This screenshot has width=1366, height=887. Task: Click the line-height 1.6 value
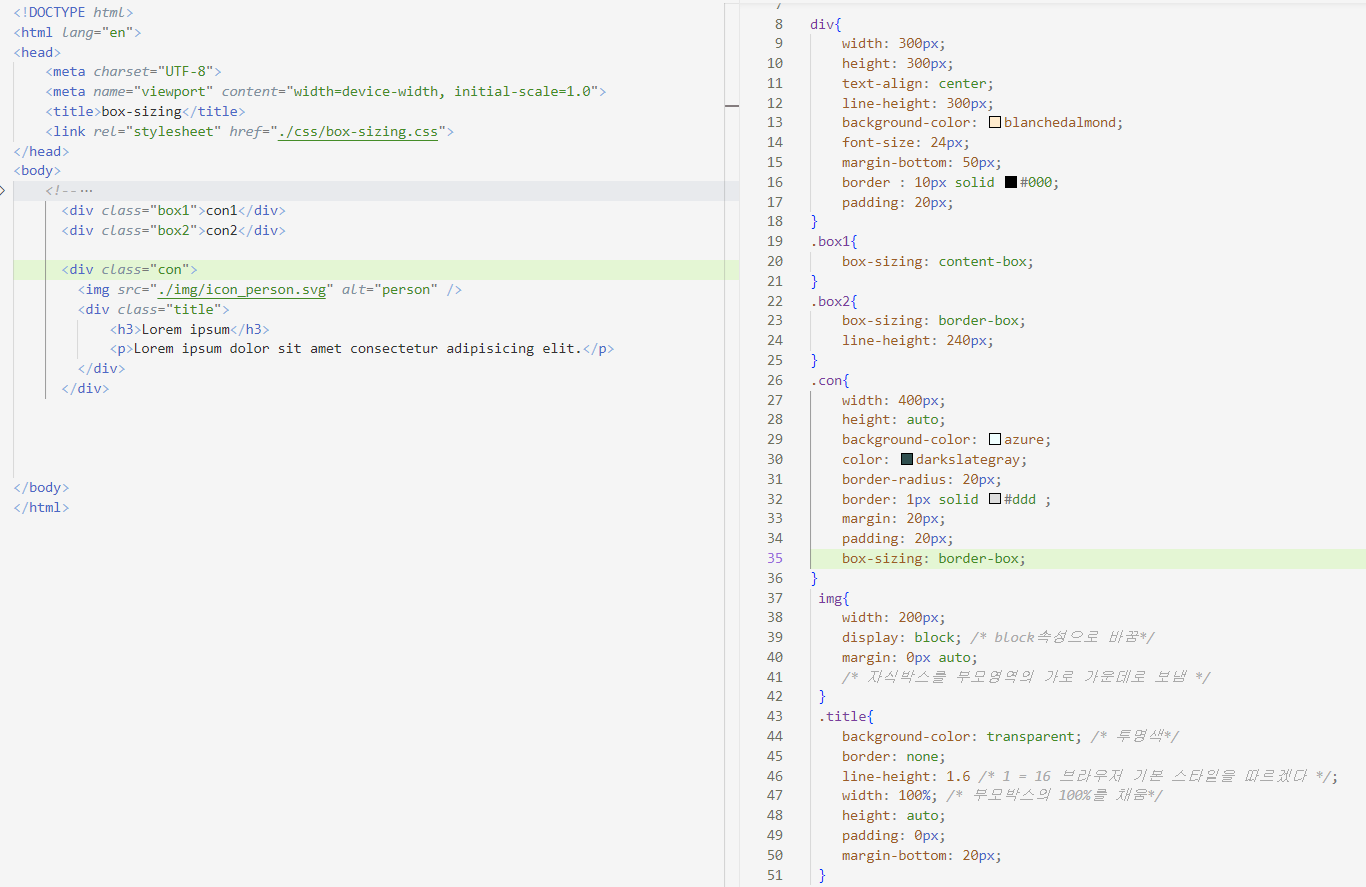coord(958,776)
